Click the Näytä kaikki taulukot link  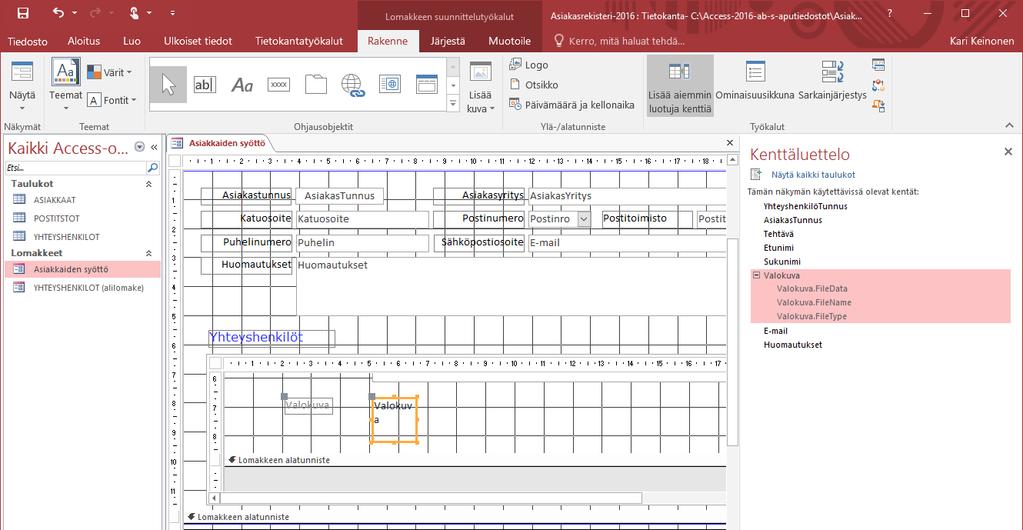[813, 175]
